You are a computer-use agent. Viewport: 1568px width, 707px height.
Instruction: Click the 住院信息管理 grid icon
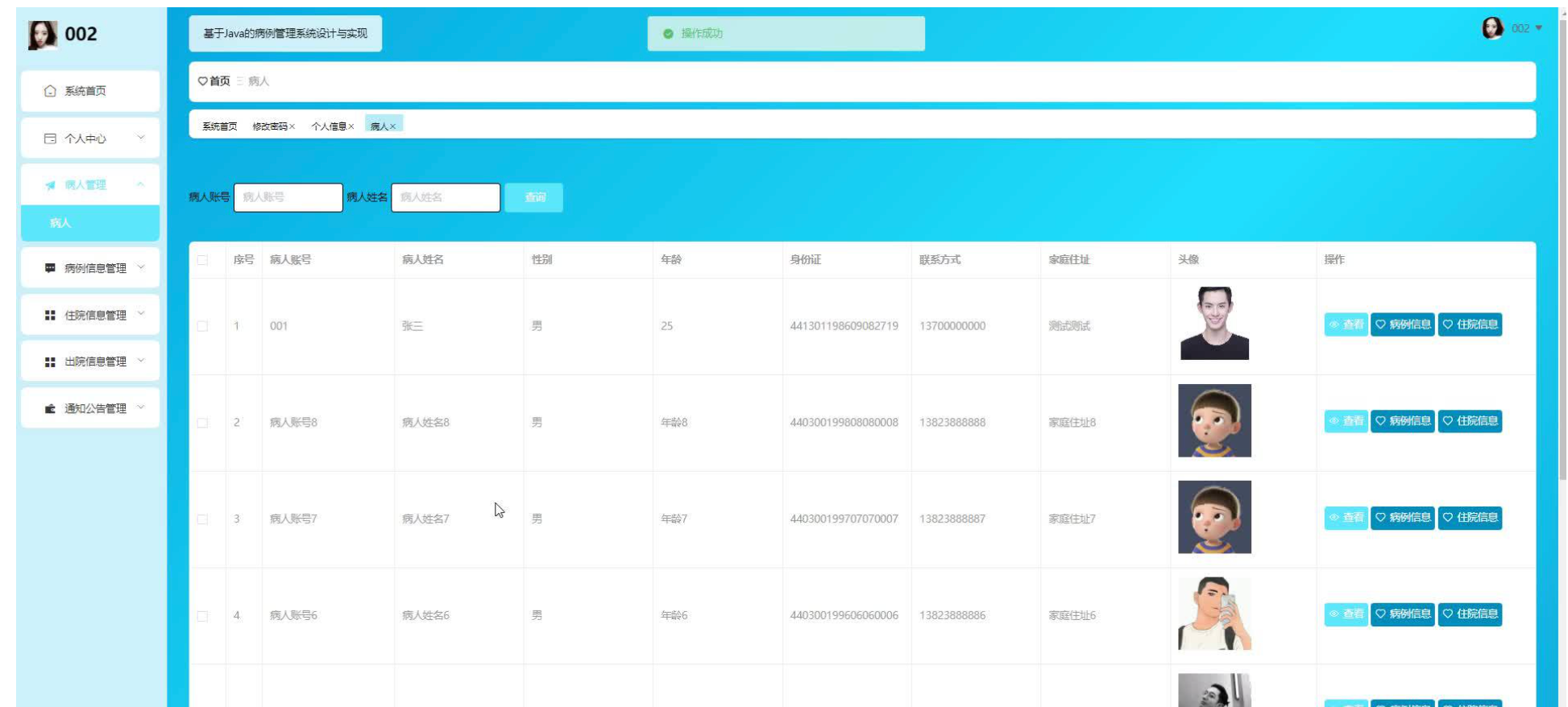pos(50,315)
